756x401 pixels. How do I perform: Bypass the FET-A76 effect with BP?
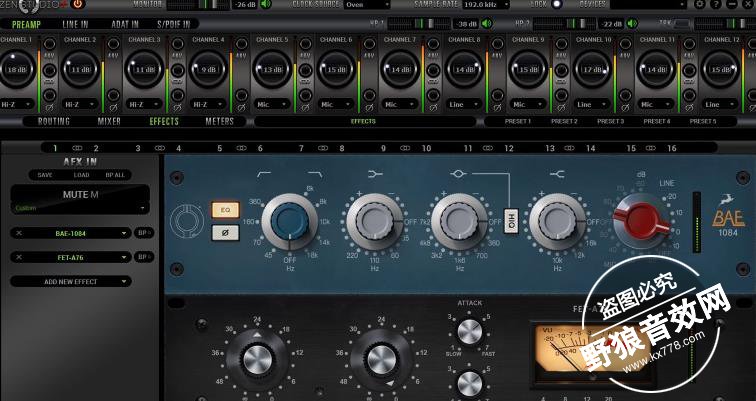144,257
